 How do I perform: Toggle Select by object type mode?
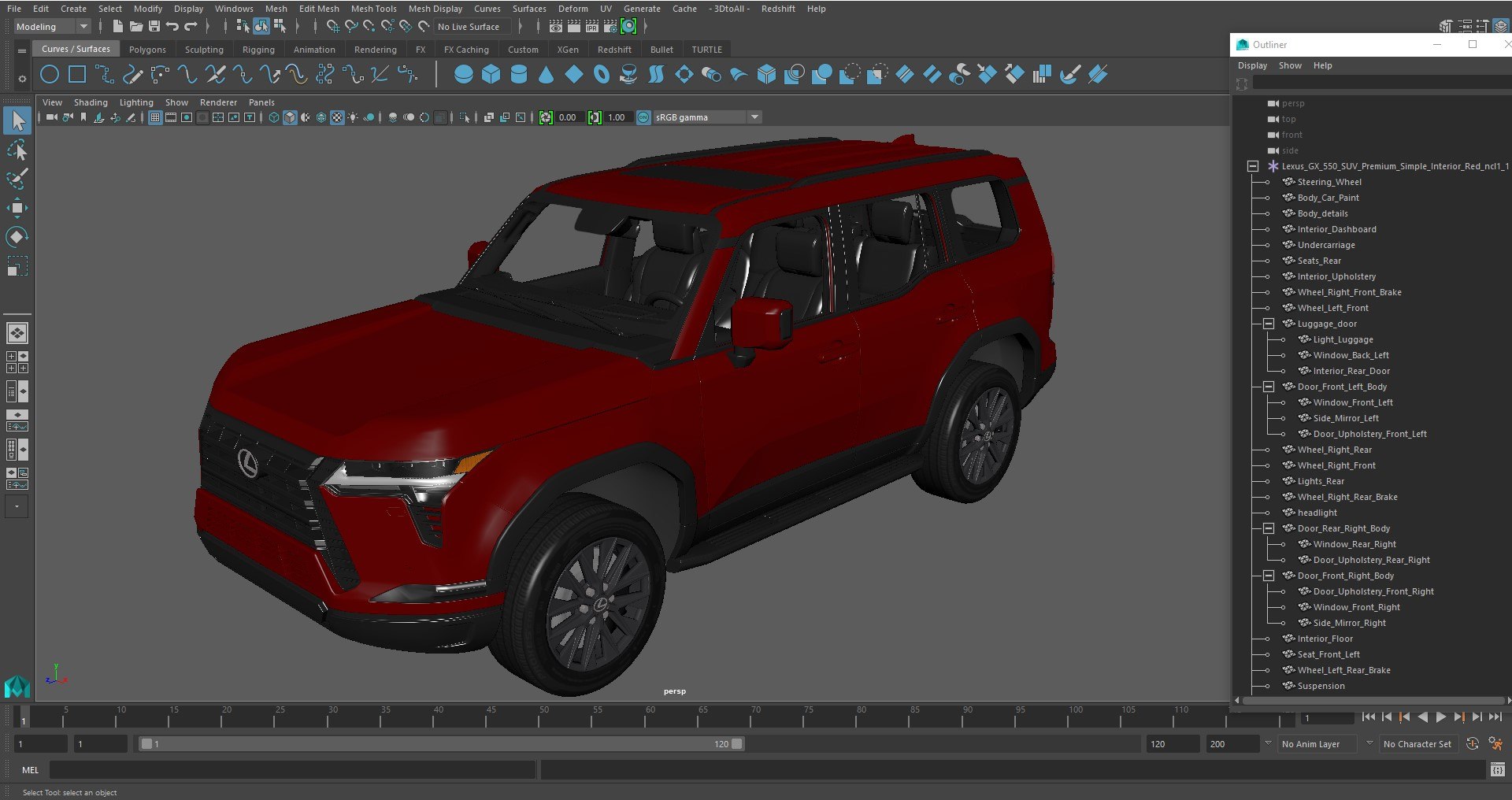(261, 27)
